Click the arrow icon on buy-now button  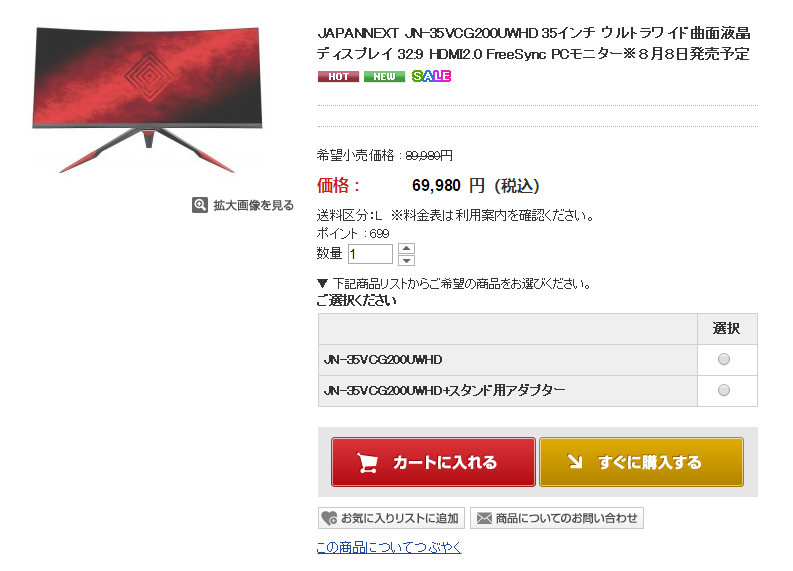click(x=575, y=461)
